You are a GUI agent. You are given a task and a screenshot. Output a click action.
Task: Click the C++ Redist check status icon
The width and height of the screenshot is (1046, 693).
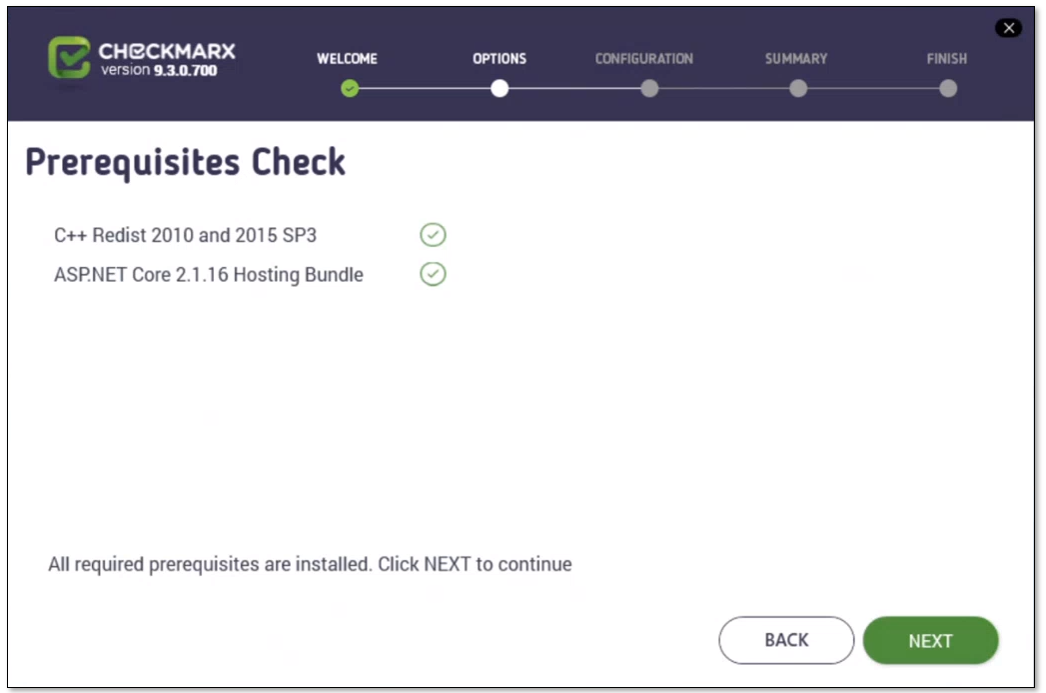[433, 235]
